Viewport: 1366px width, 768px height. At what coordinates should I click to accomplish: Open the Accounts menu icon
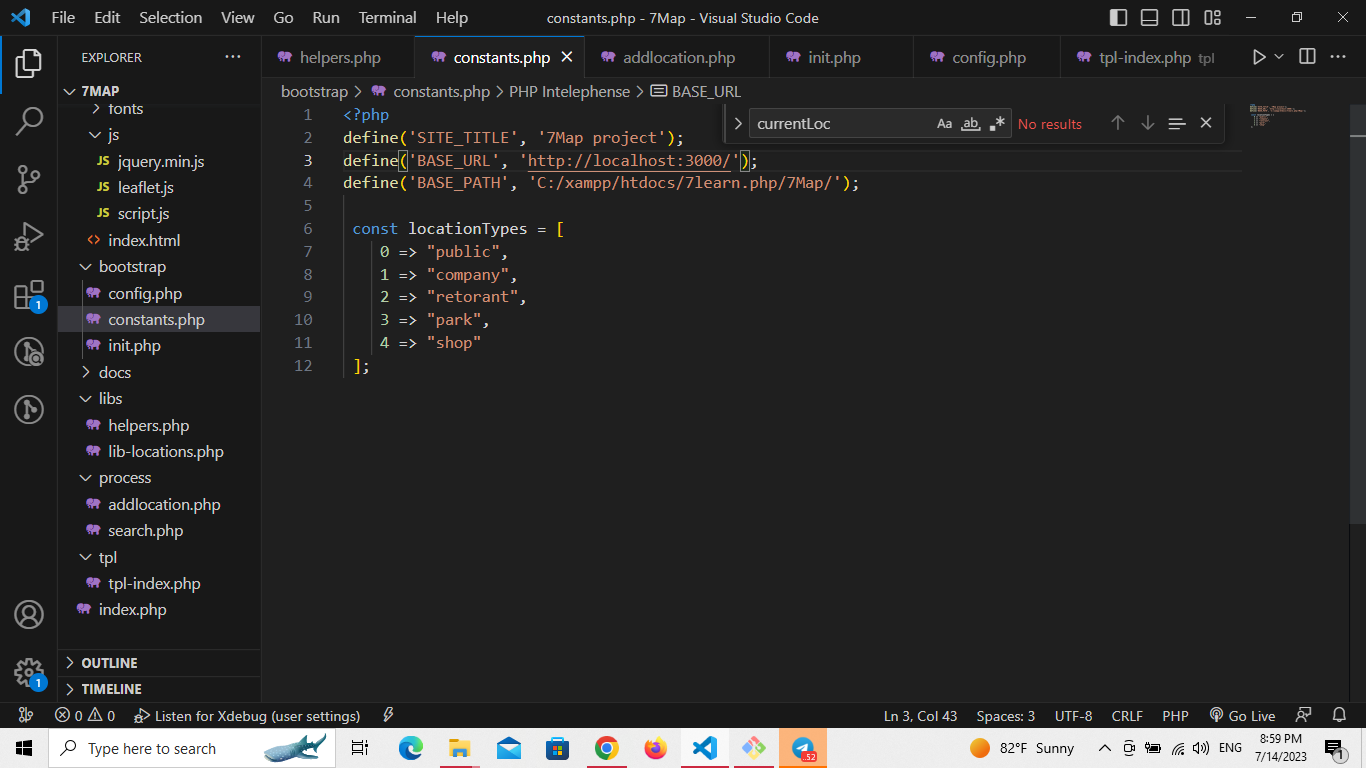pyautogui.click(x=29, y=614)
